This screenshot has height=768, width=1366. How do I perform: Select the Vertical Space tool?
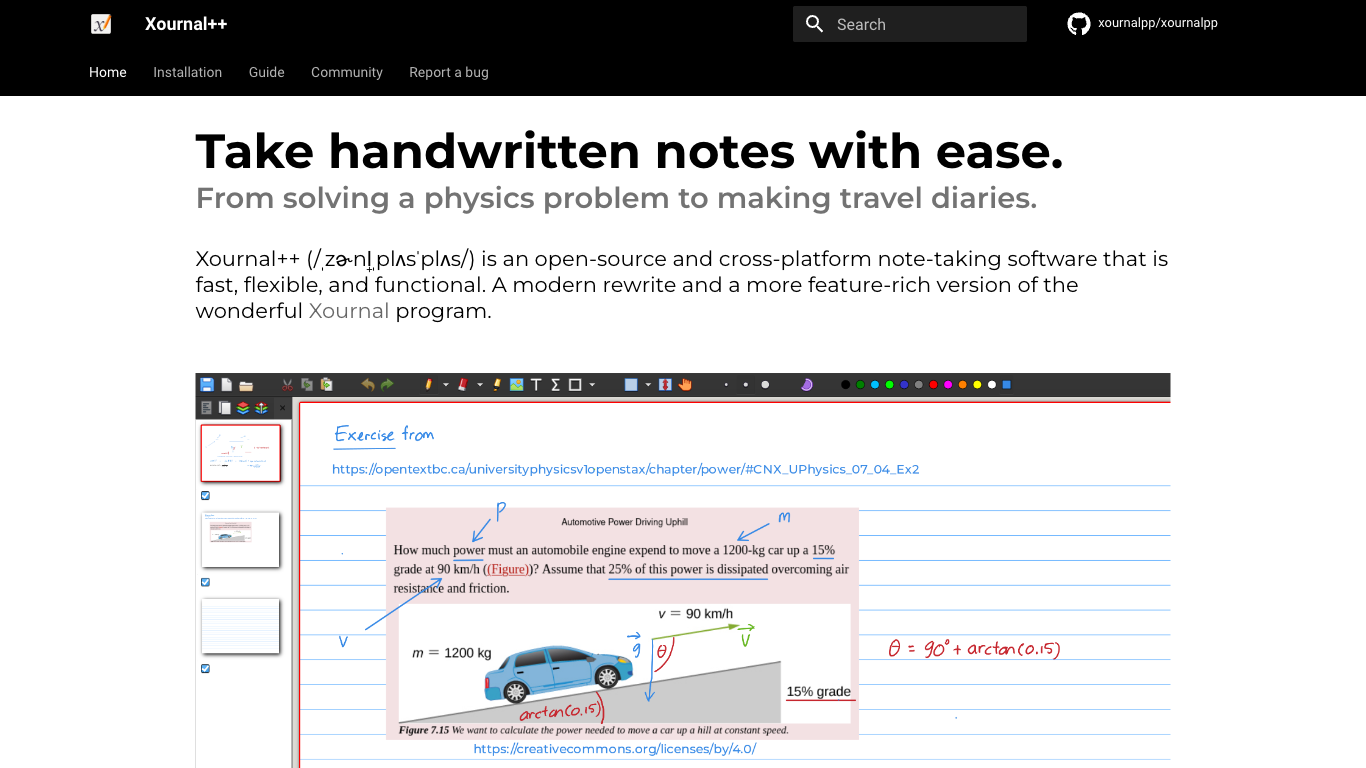(665, 385)
